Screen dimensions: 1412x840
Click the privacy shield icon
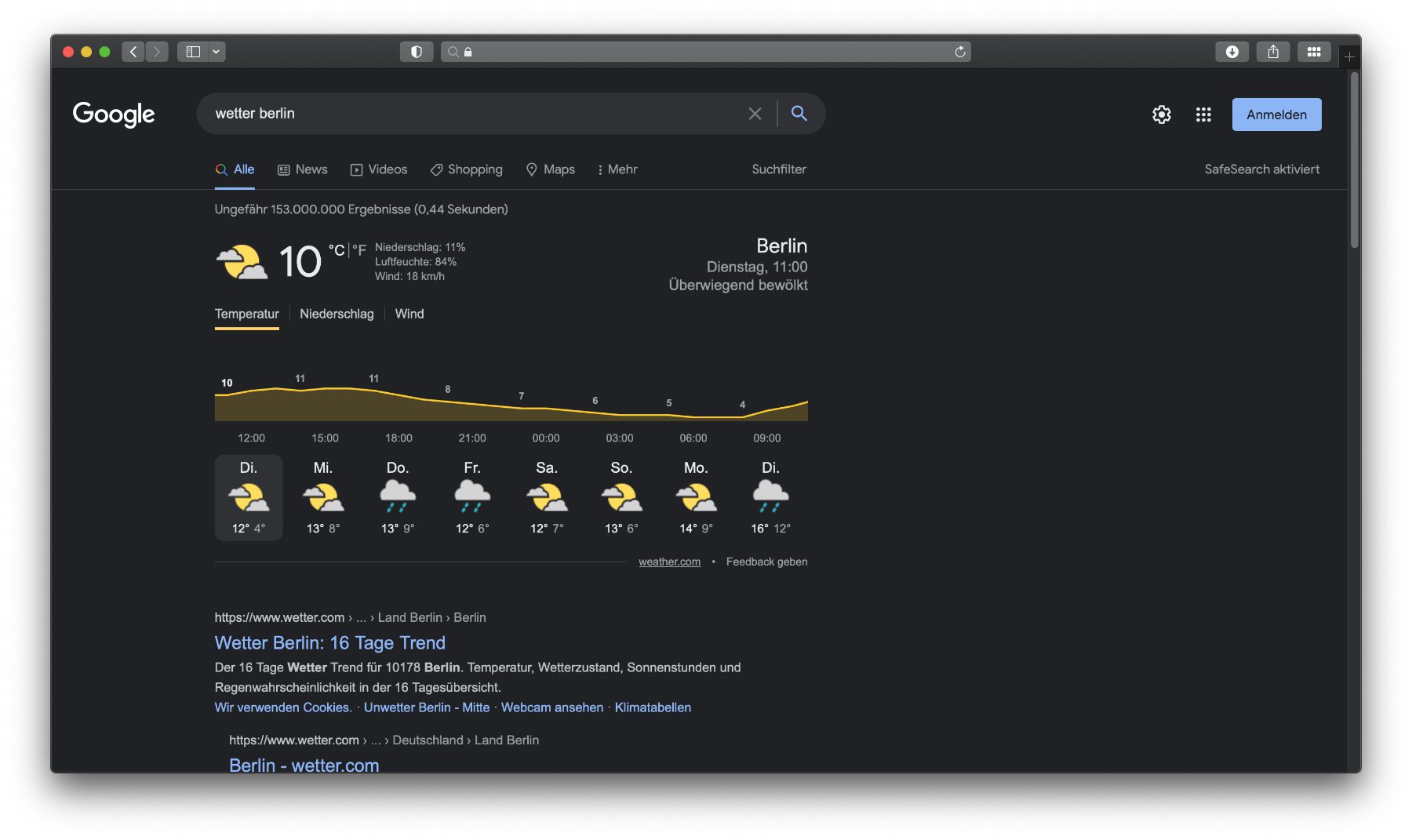pyautogui.click(x=417, y=52)
